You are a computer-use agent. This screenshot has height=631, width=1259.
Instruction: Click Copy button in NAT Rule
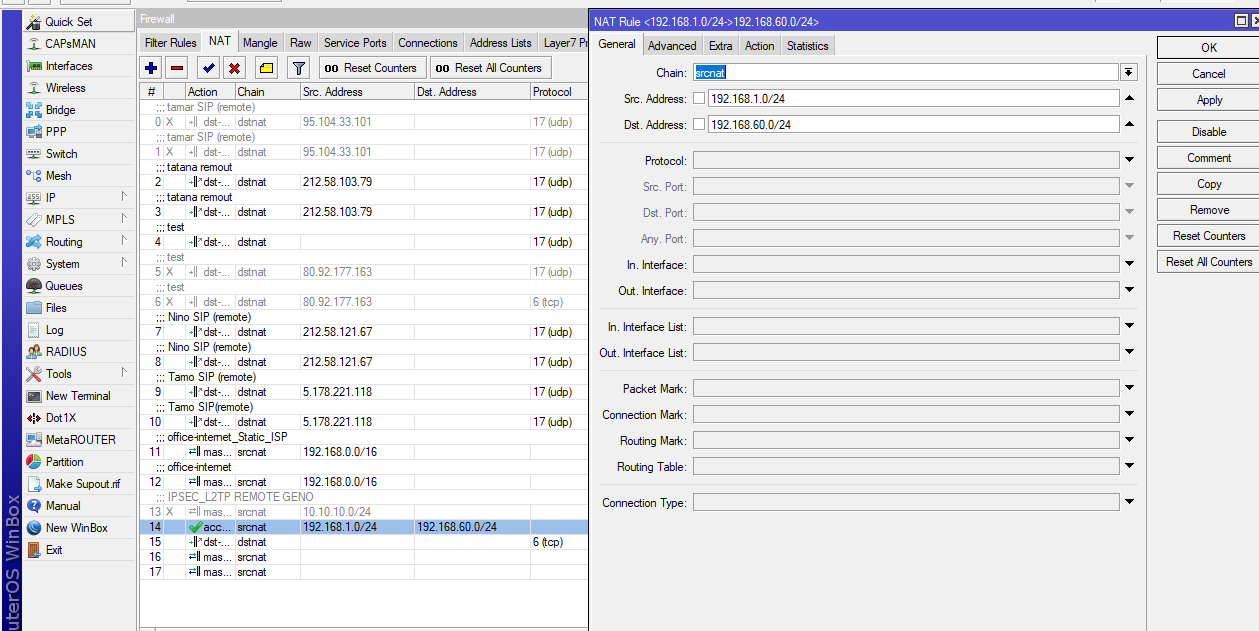coord(1209,184)
